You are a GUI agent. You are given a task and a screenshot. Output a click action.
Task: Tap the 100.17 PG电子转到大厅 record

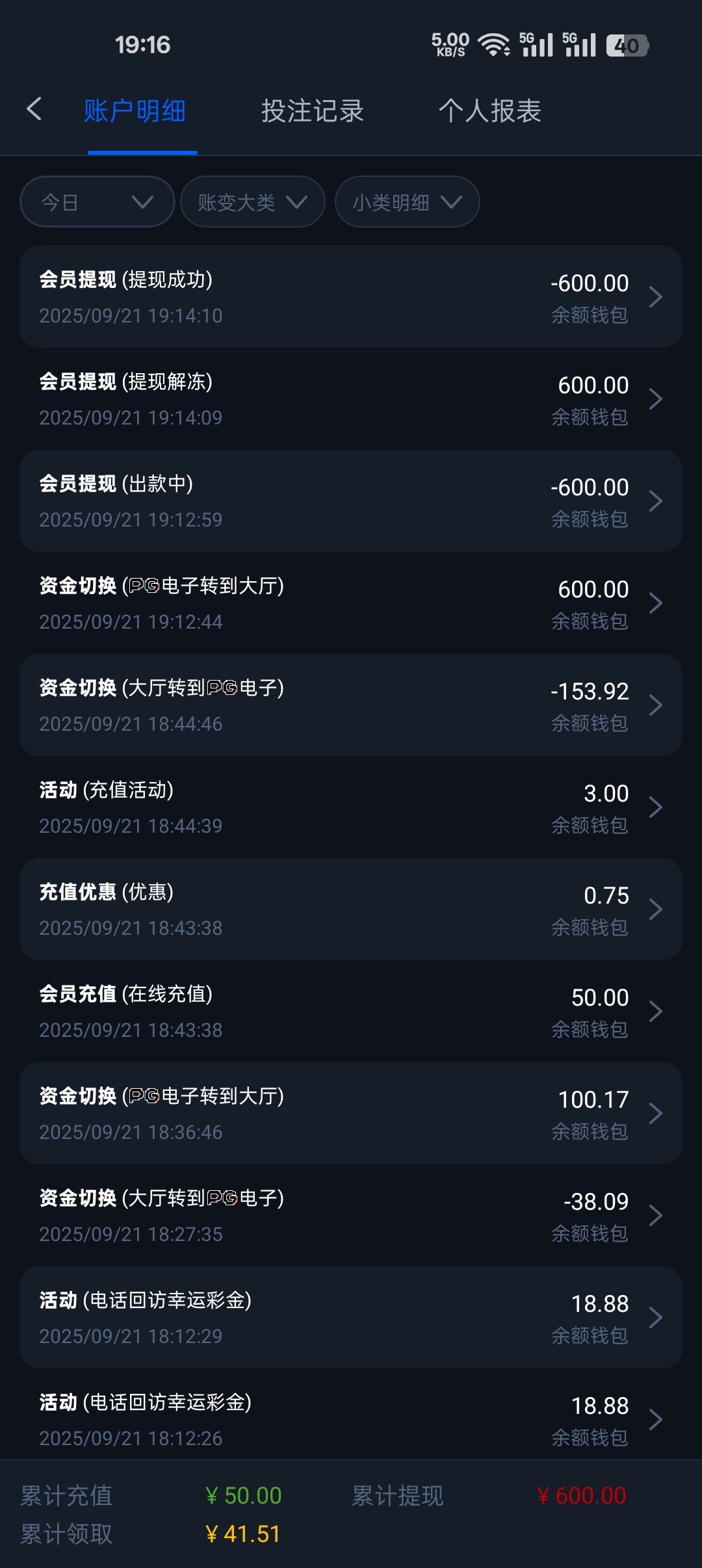351,1114
